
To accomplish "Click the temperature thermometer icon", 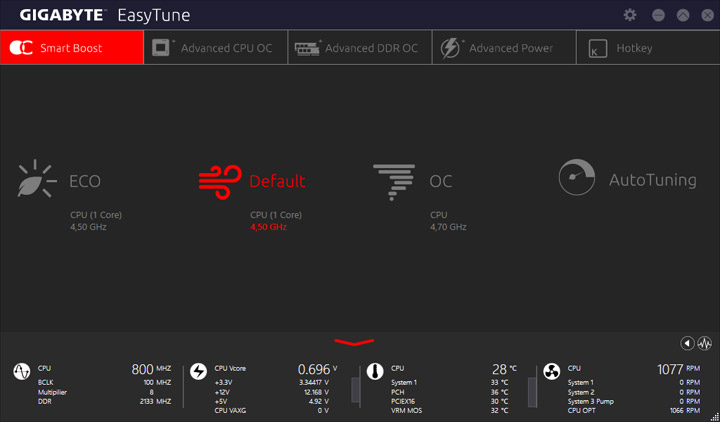I will click(x=375, y=371).
